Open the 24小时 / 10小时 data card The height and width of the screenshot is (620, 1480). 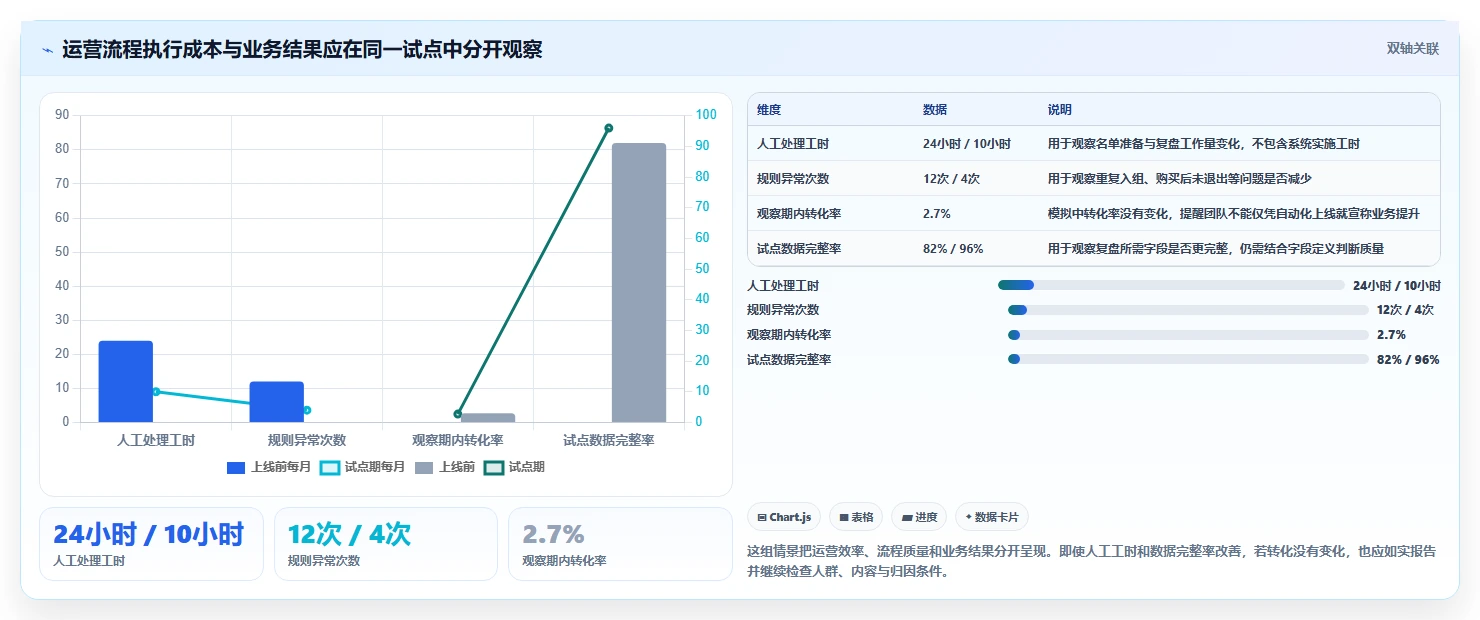(x=151, y=544)
